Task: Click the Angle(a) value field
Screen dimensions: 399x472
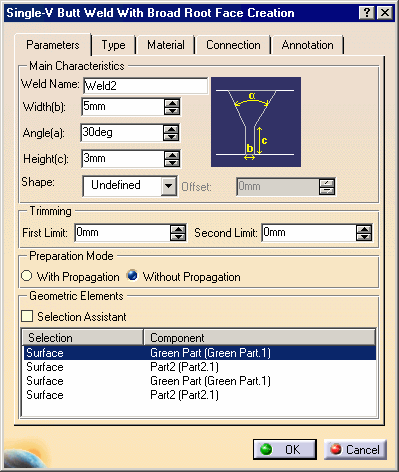Action: click(122, 132)
